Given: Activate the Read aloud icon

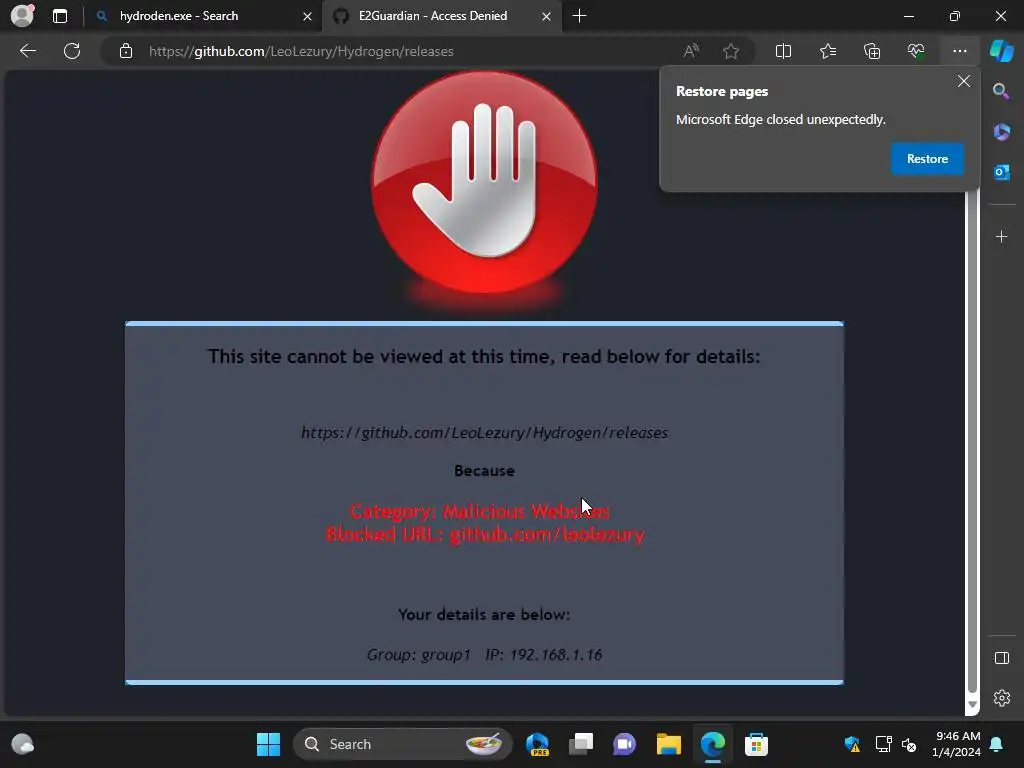Looking at the screenshot, I should (x=691, y=51).
